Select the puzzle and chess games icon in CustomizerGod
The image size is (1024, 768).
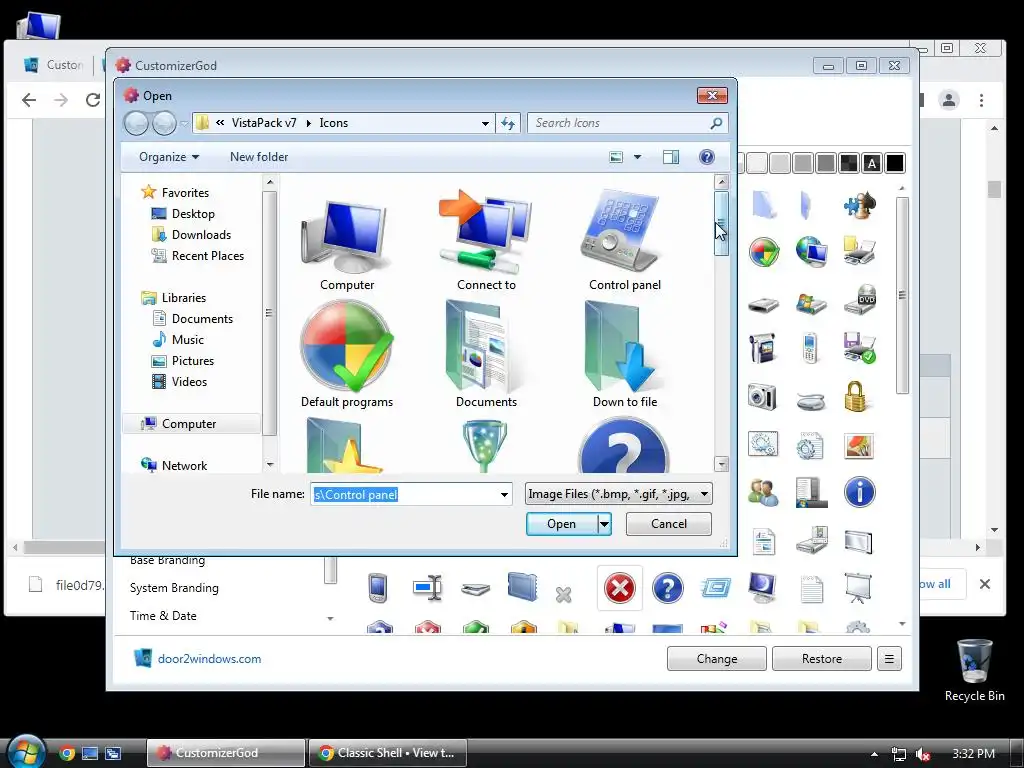tap(859, 205)
